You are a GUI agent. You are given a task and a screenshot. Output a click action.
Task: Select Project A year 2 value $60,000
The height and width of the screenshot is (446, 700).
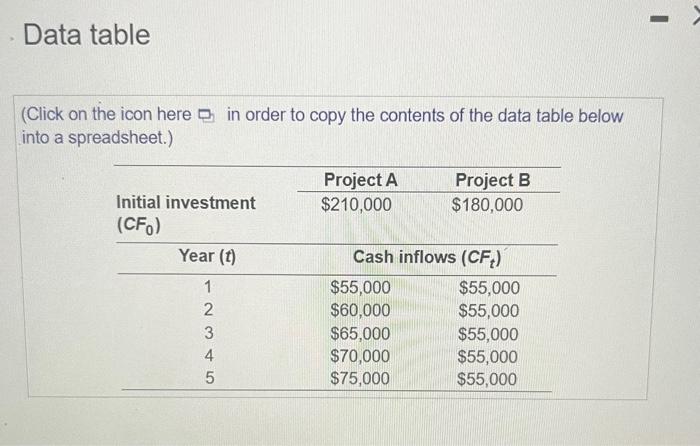[360, 310]
